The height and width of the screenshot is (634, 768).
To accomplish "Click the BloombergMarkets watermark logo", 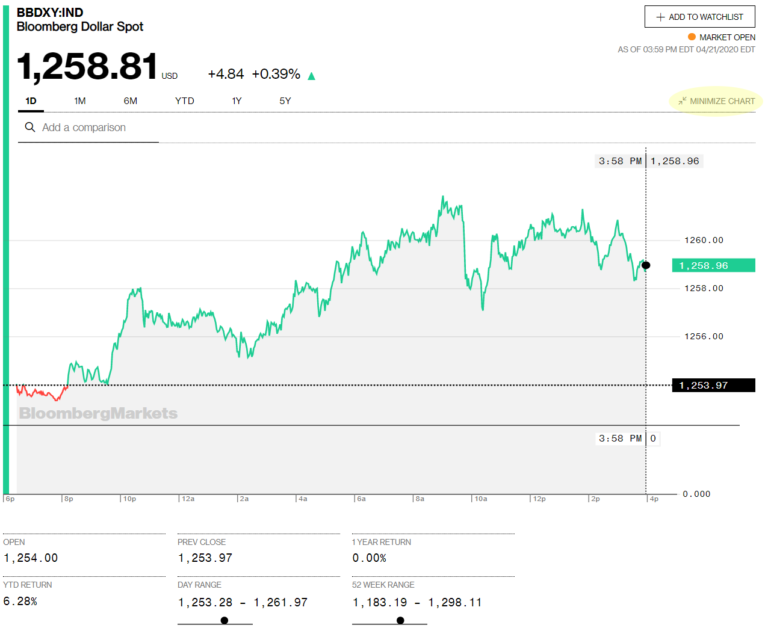I will [98, 413].
